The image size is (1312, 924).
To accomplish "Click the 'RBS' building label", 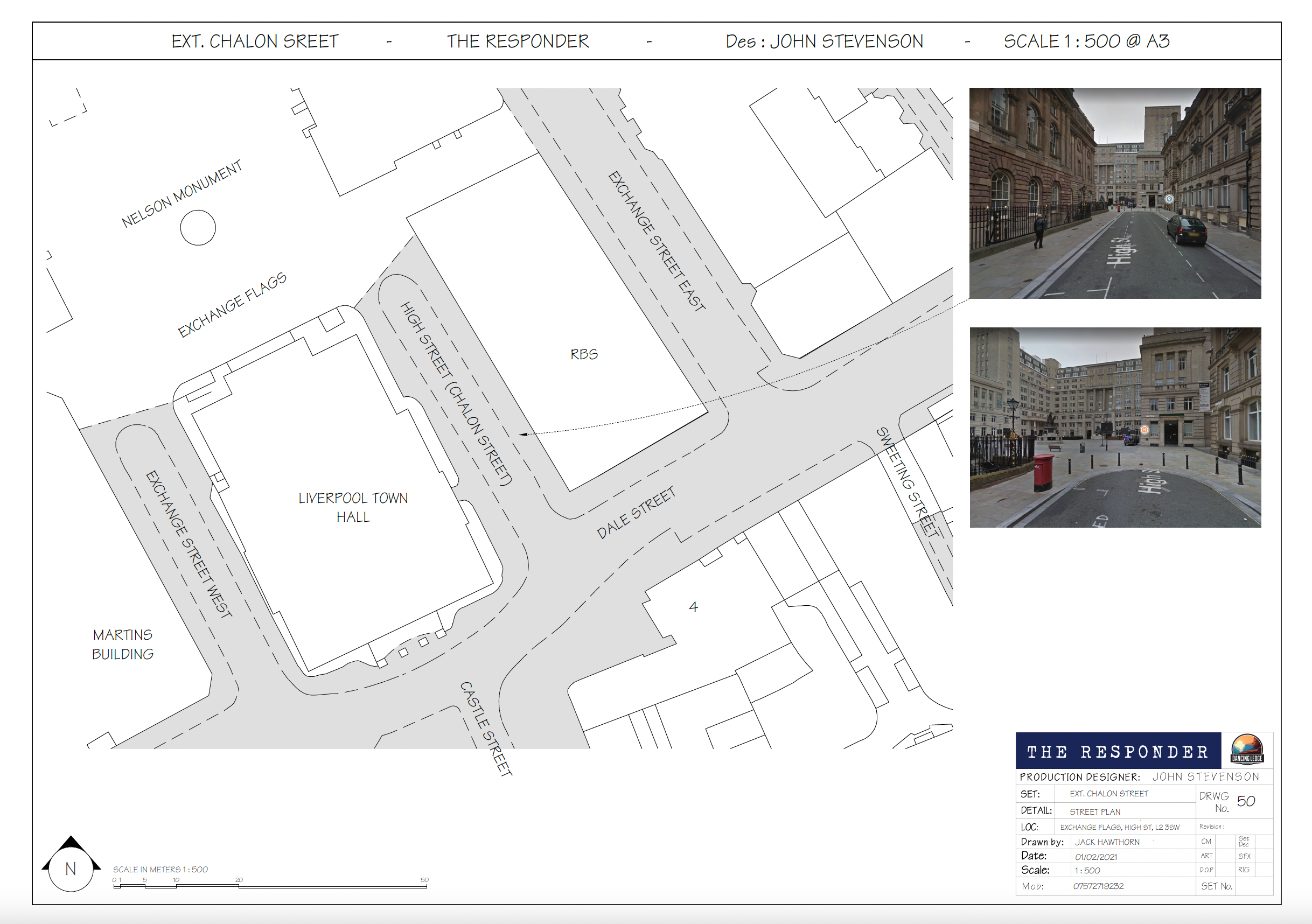I will point(584,354).
